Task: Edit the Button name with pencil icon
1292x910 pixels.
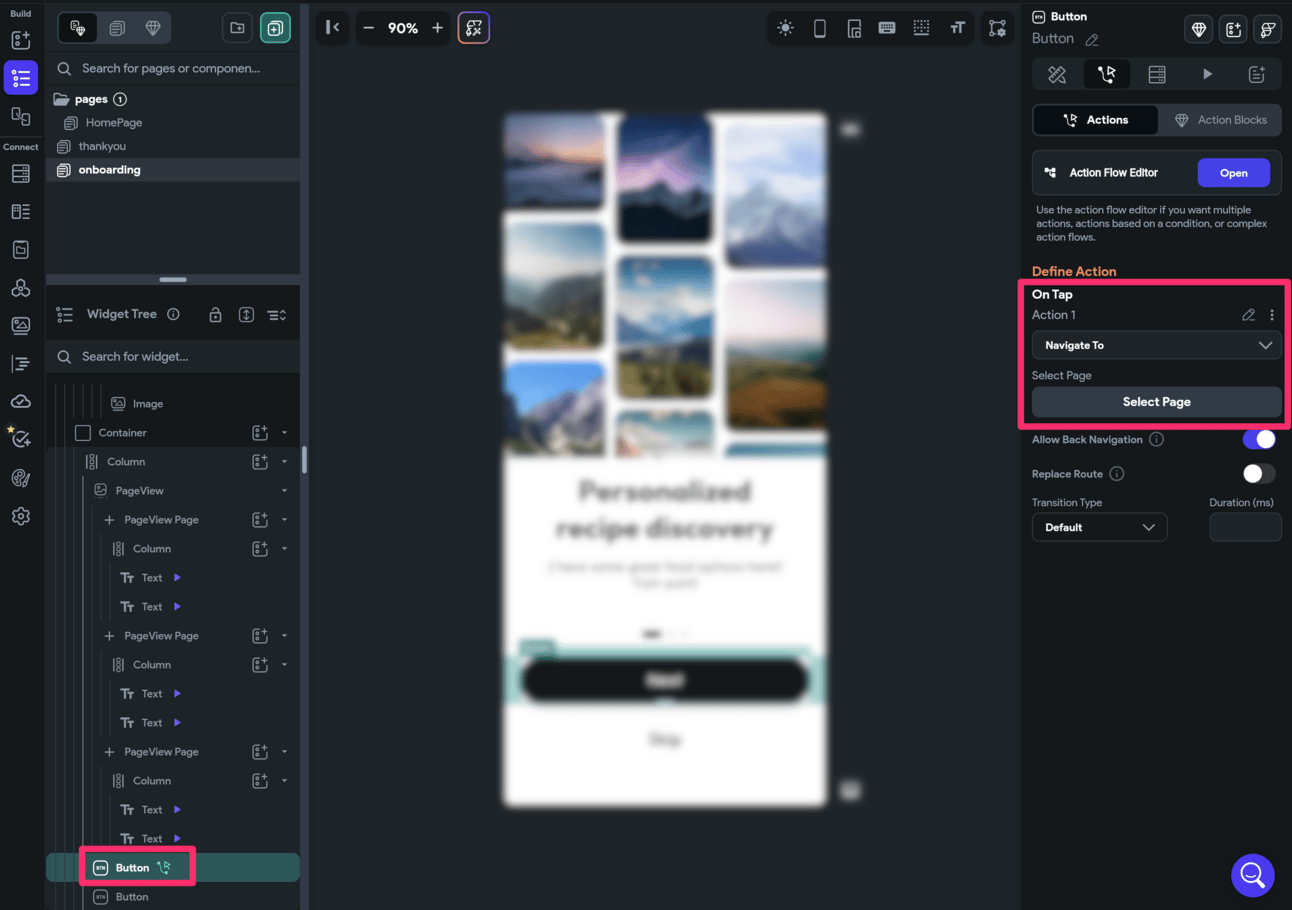Action: [1092, 40]
